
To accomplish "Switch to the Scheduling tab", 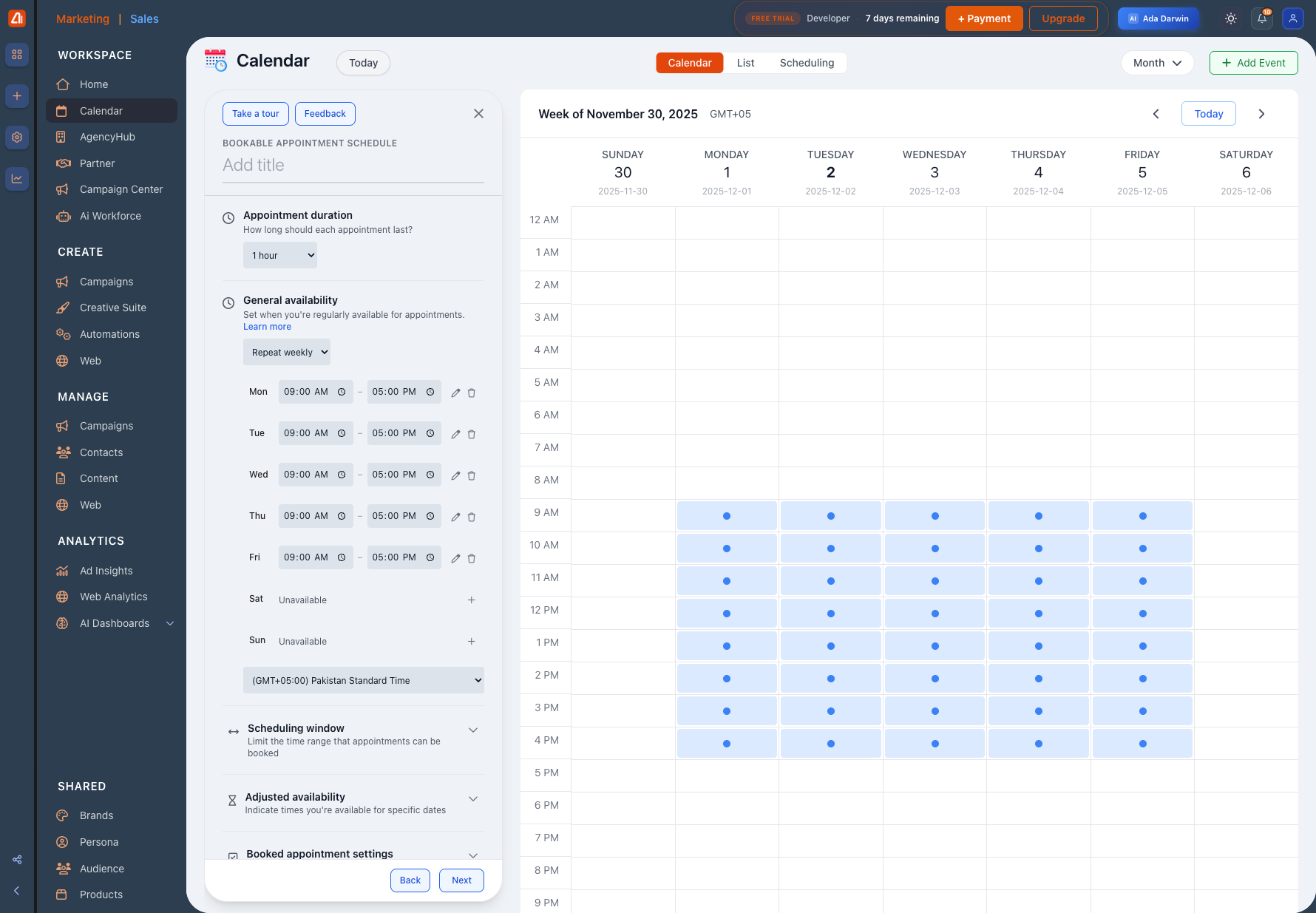I will point(807,63).
